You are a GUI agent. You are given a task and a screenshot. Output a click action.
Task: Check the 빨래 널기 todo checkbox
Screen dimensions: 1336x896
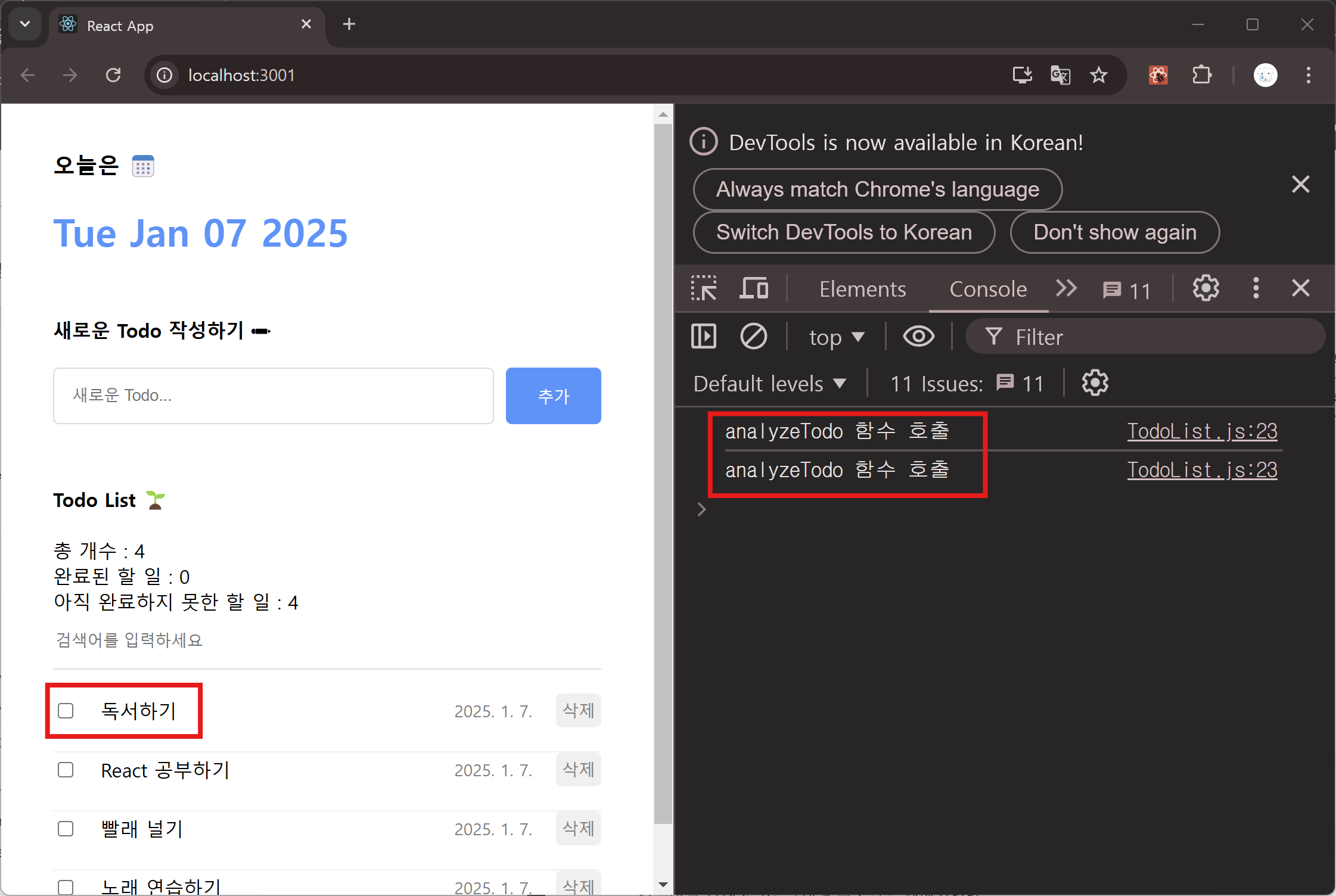click(x=66, y=829)
